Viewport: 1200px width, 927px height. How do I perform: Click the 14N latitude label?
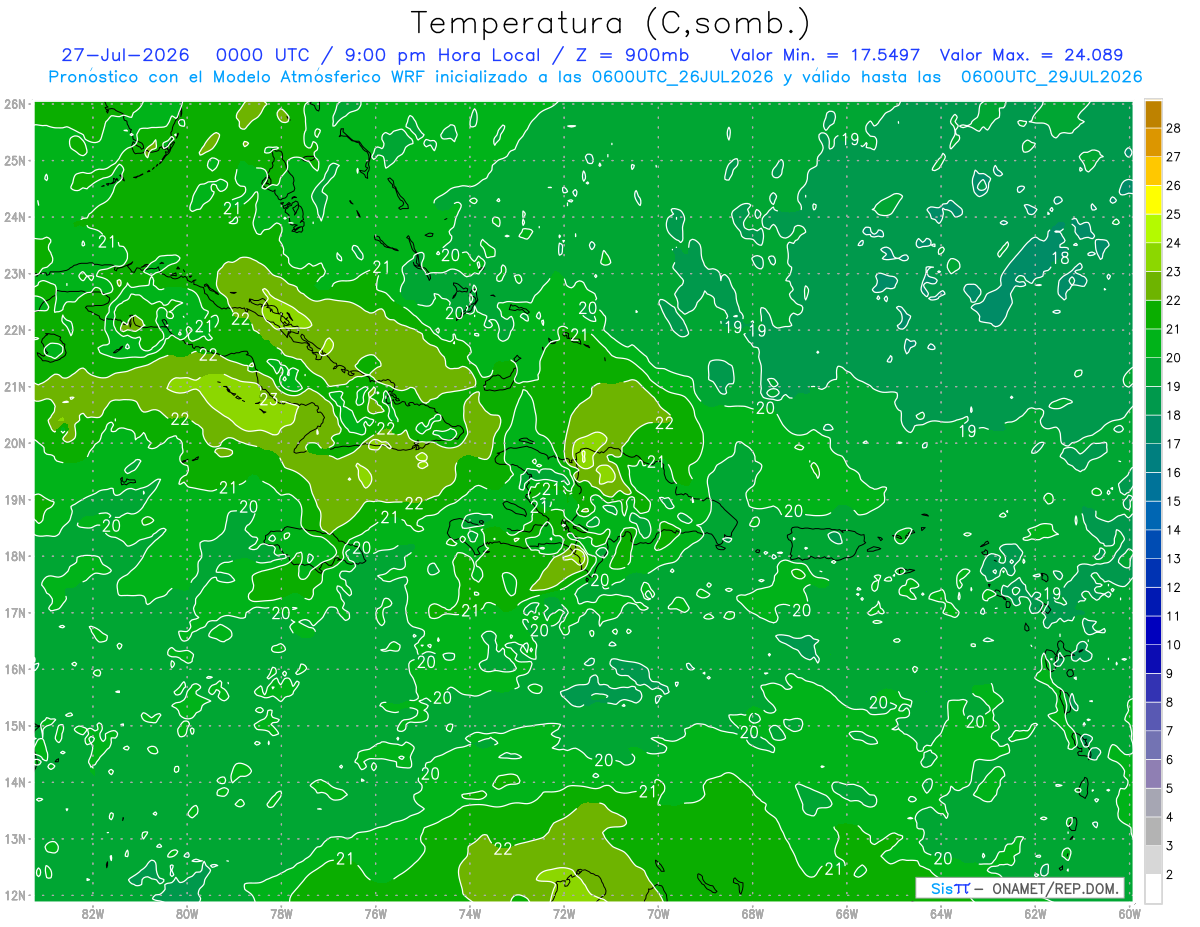[15, 782]
